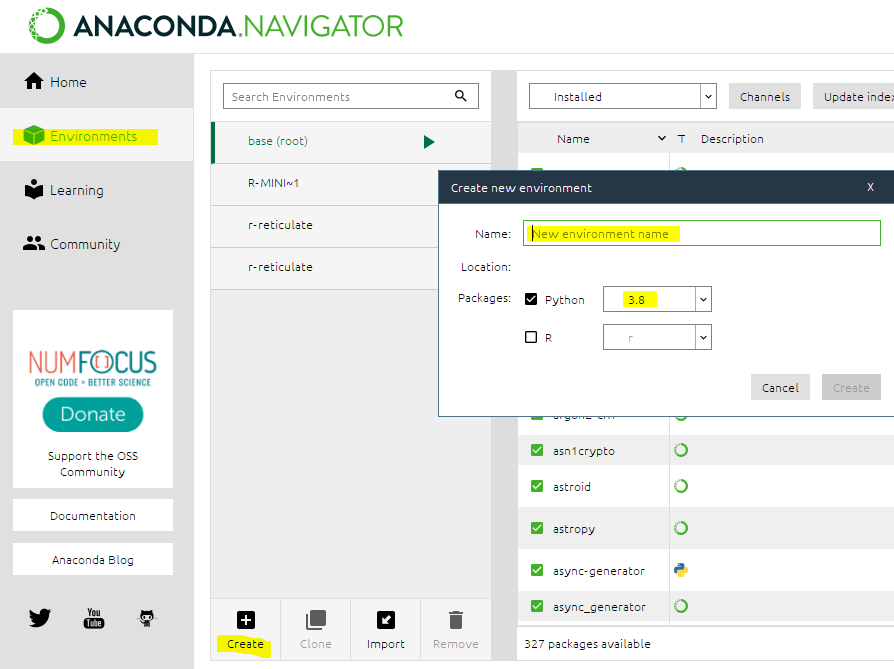Click the green Environments cube icon
894x669 pixels.
(x=34, y=135)
